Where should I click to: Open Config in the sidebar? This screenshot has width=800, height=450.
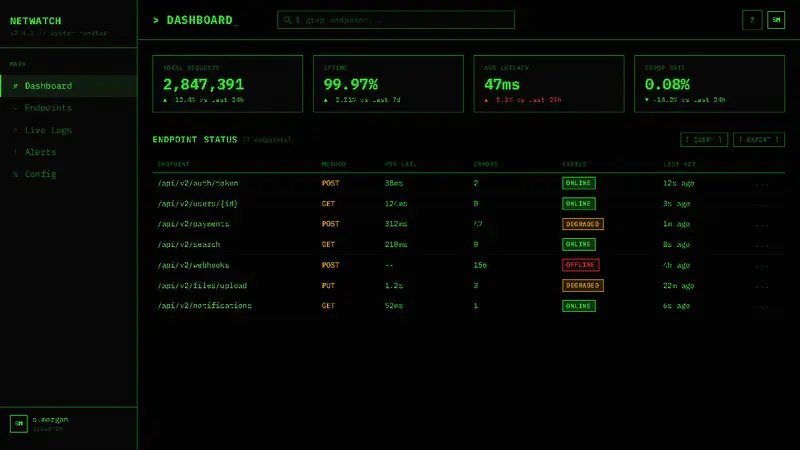pyautogui.click(x=69, y=174)
